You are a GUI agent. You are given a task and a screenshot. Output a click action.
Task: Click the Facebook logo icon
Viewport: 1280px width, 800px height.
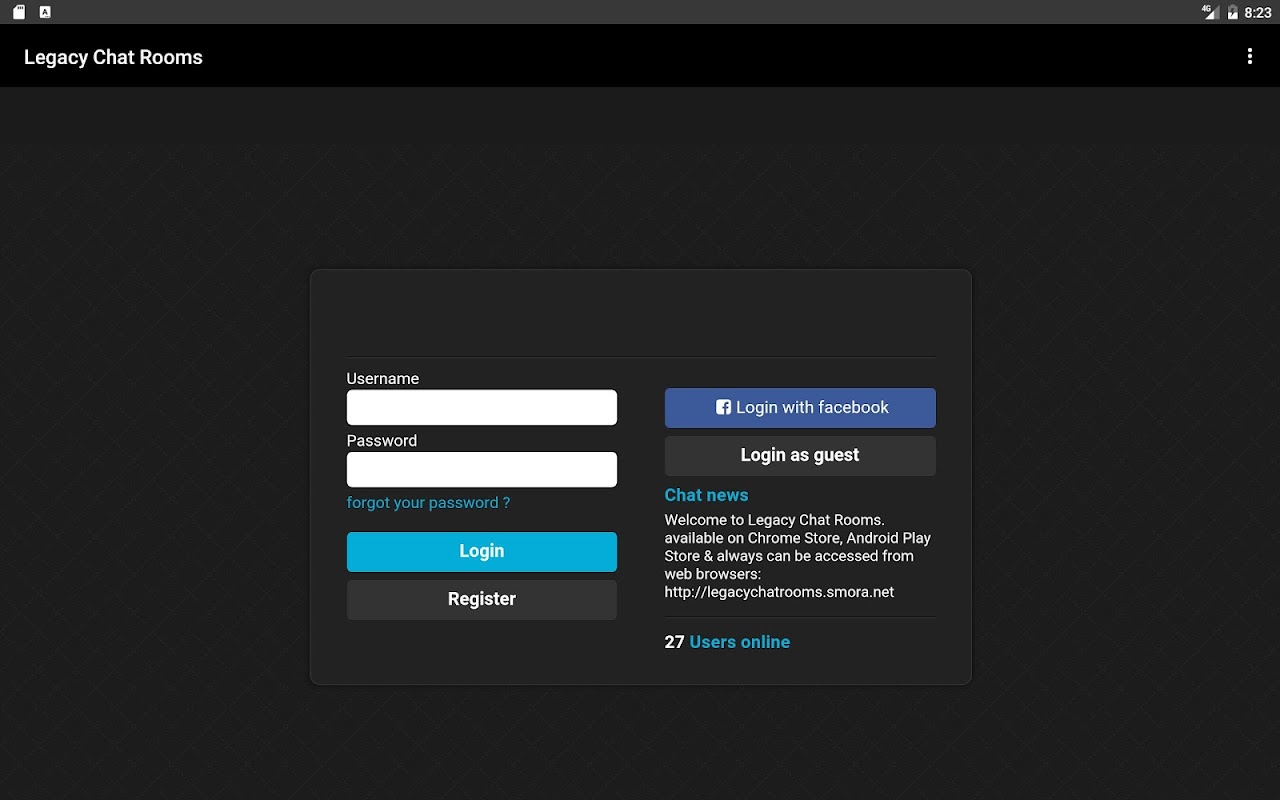(724, 407)
